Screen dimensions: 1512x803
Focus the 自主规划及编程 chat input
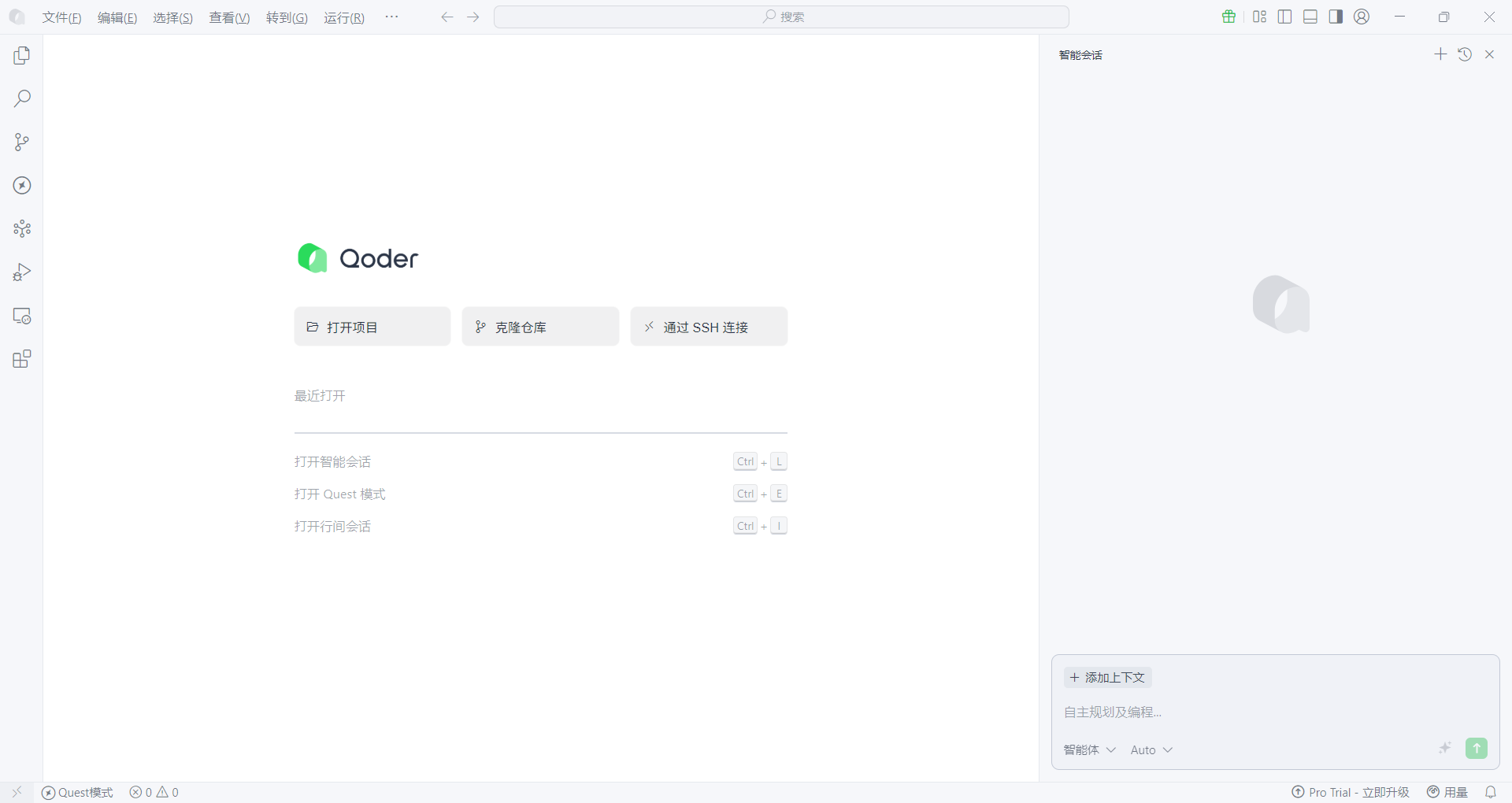tap(1275, 712)
